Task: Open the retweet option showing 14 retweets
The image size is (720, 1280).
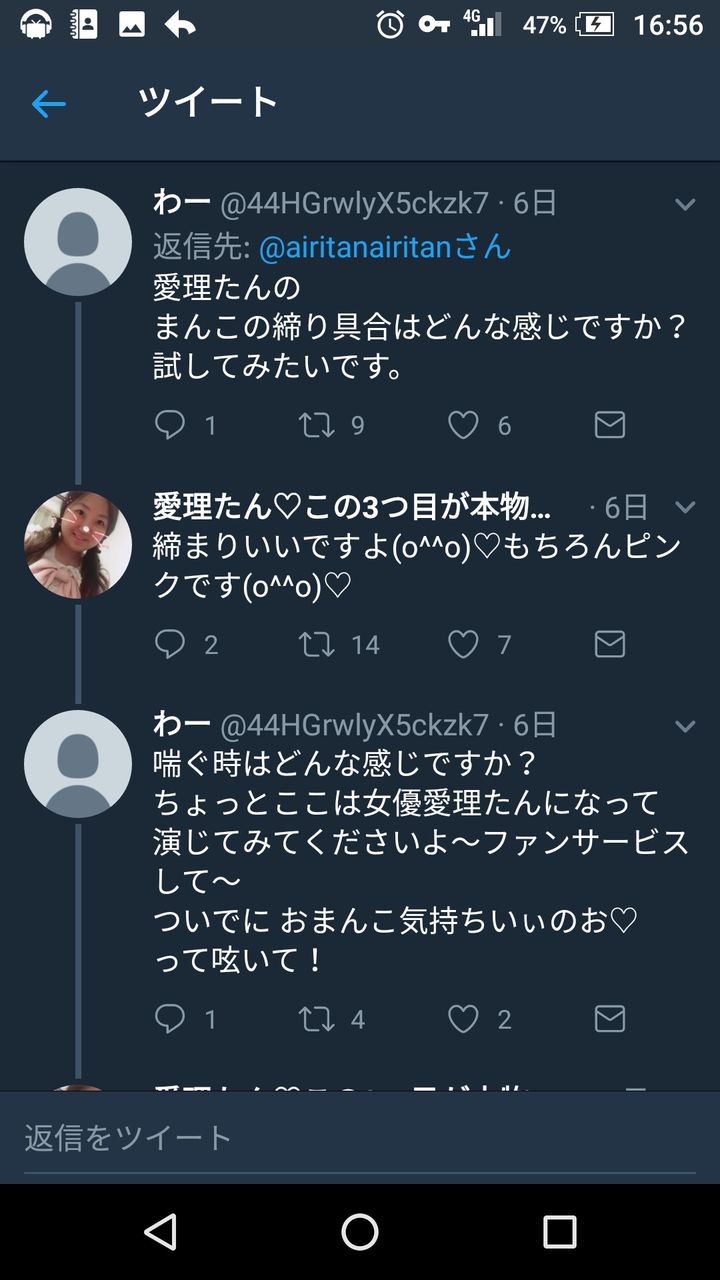Action: [317, 644]
